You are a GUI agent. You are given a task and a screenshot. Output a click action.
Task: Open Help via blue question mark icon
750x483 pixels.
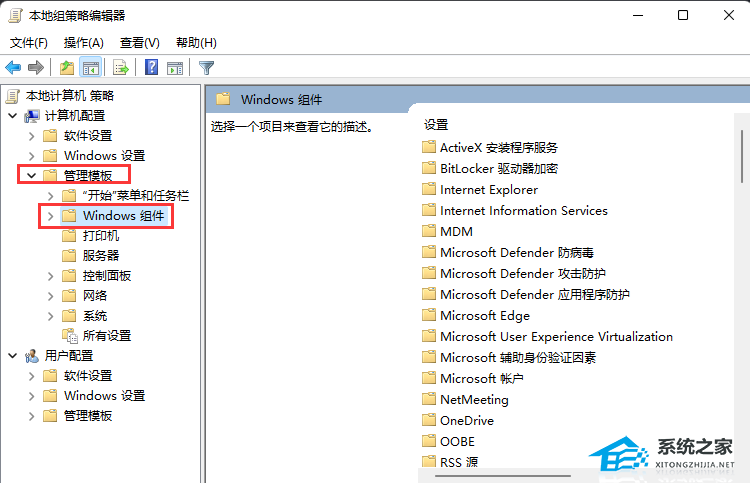[151, 68]
